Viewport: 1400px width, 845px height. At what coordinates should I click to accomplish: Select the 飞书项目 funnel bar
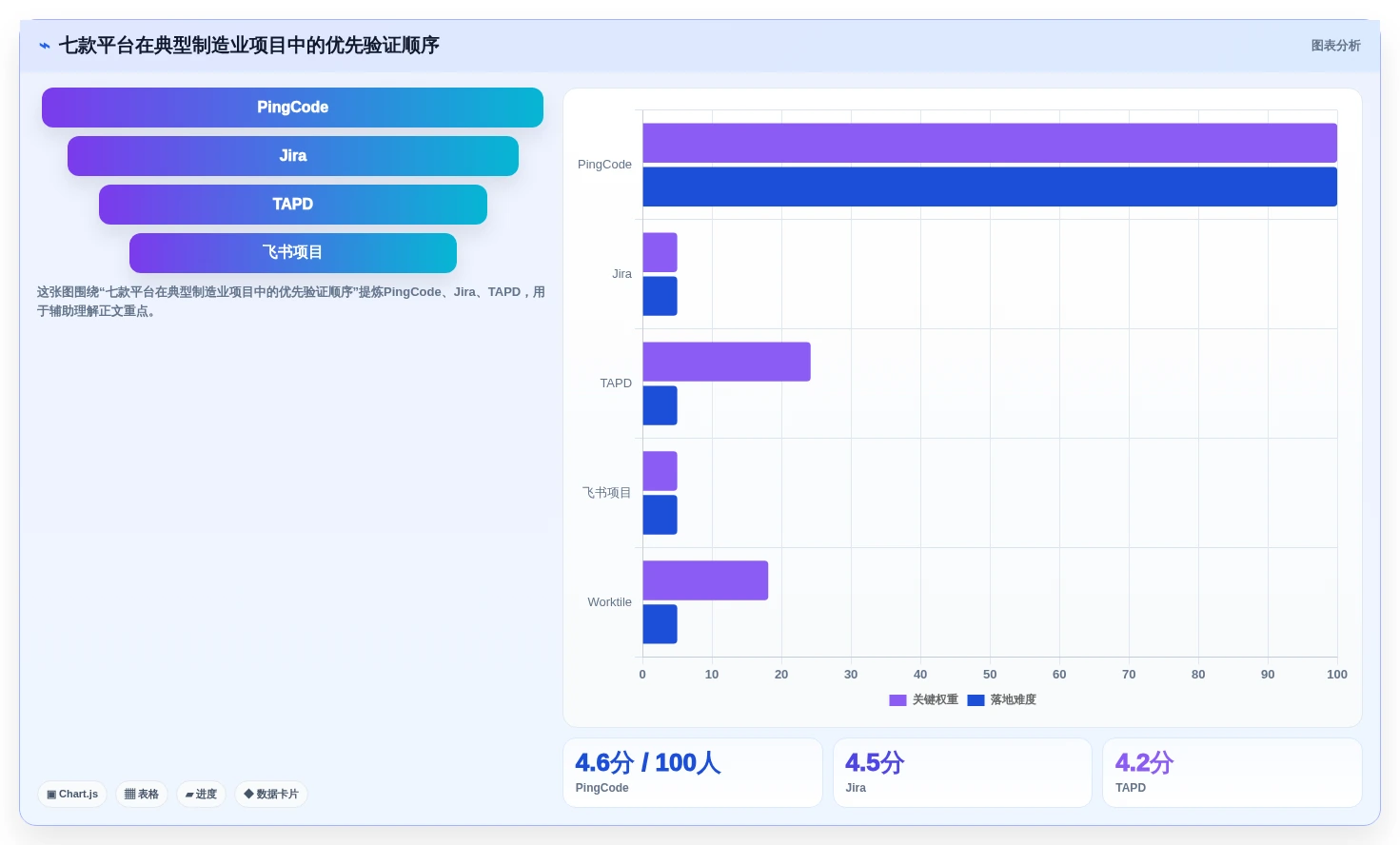point(293,253)
